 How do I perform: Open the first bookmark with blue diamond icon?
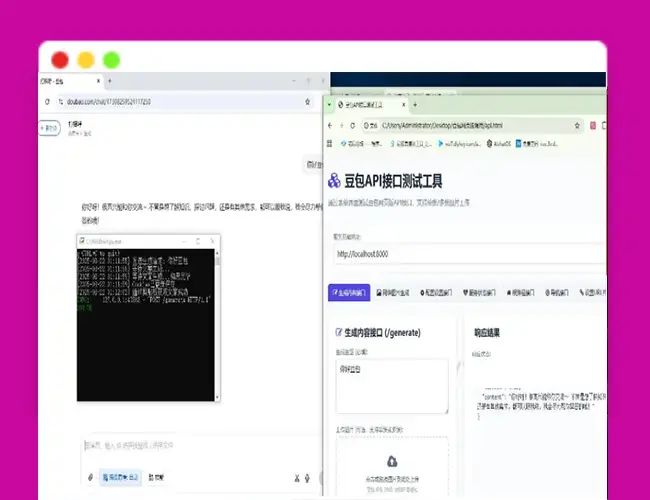pos(361,143)
